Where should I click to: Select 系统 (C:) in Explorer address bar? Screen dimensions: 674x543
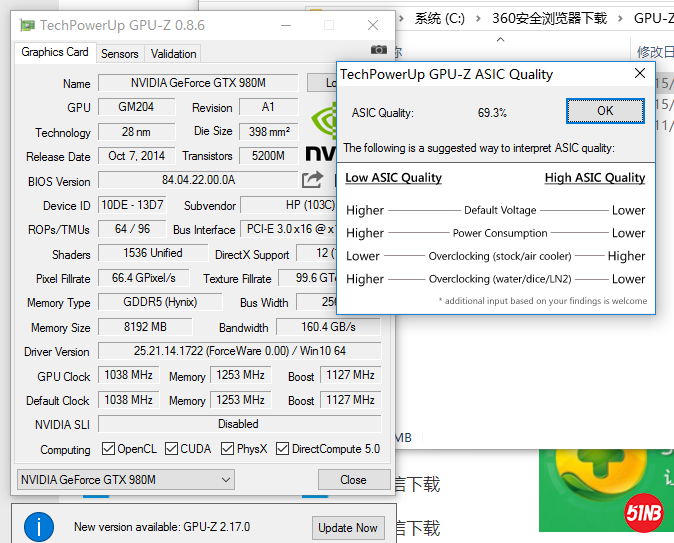[439, 18]
